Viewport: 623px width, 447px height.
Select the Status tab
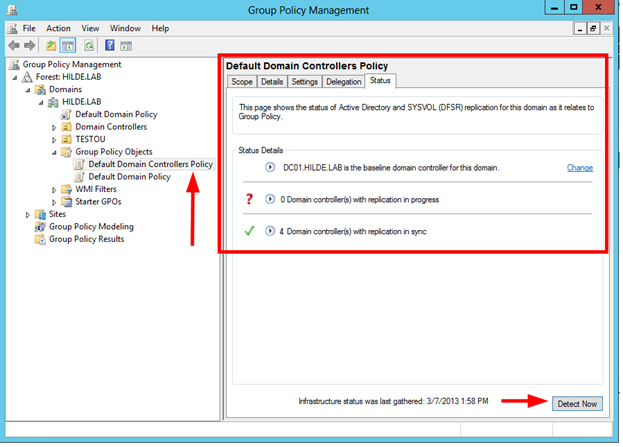(380, 80)
